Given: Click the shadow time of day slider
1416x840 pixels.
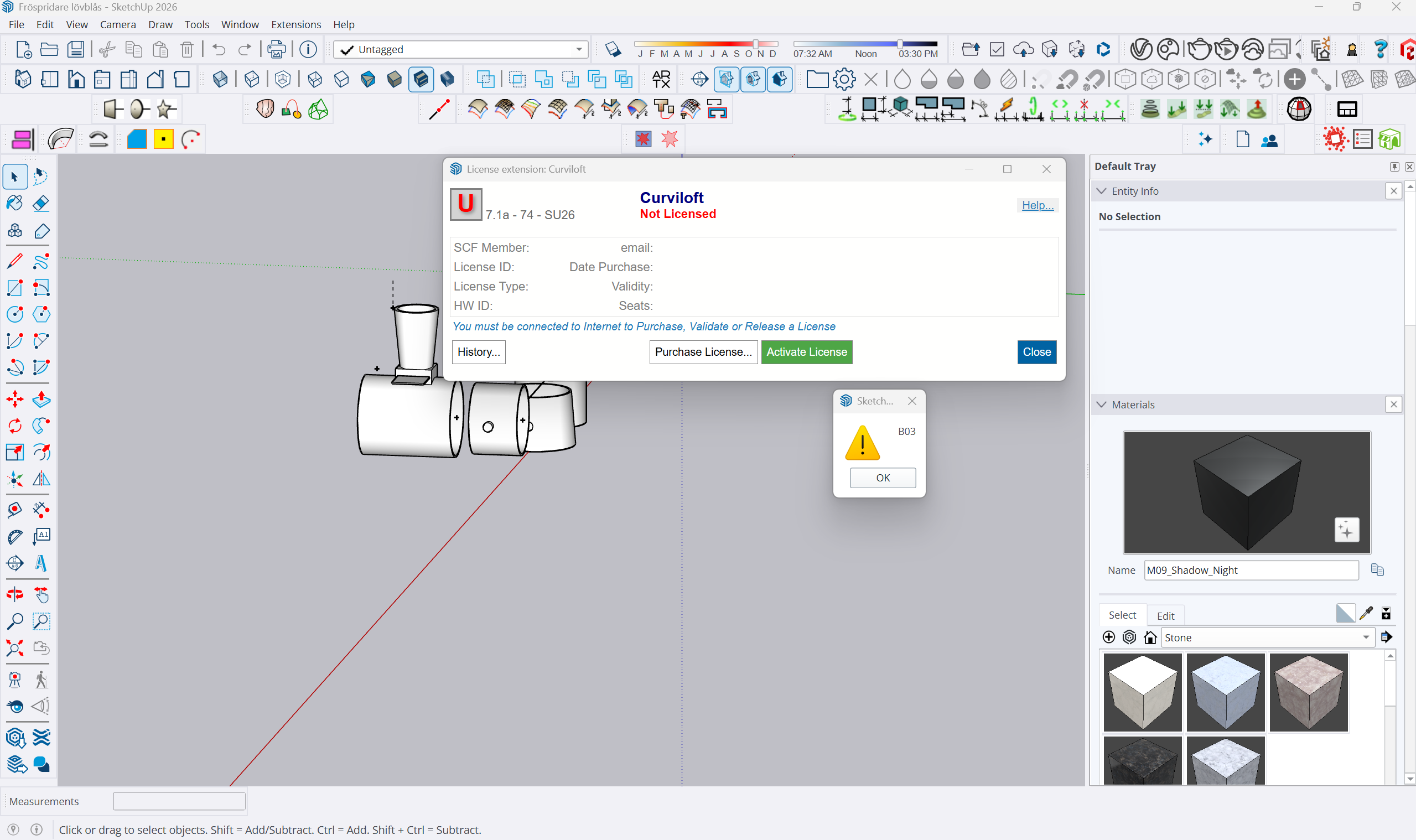Looking at the screenshot, I should click(899, 44).
